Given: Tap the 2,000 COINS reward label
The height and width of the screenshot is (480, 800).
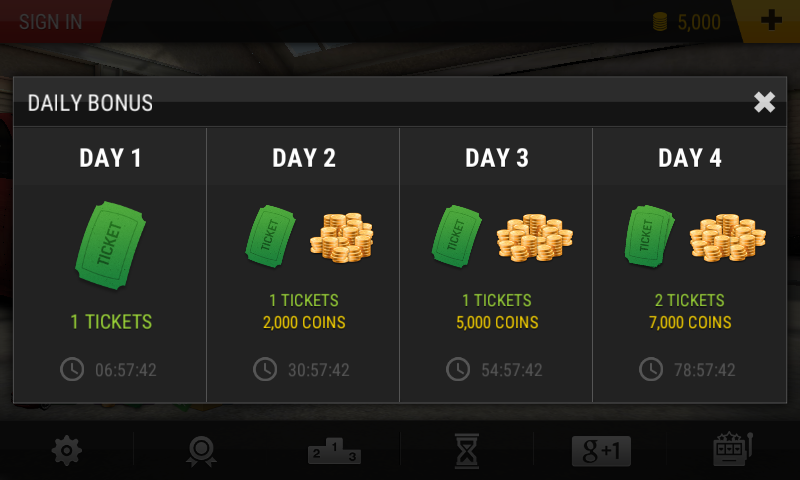Looking at the screenshot, I should 304,322.
